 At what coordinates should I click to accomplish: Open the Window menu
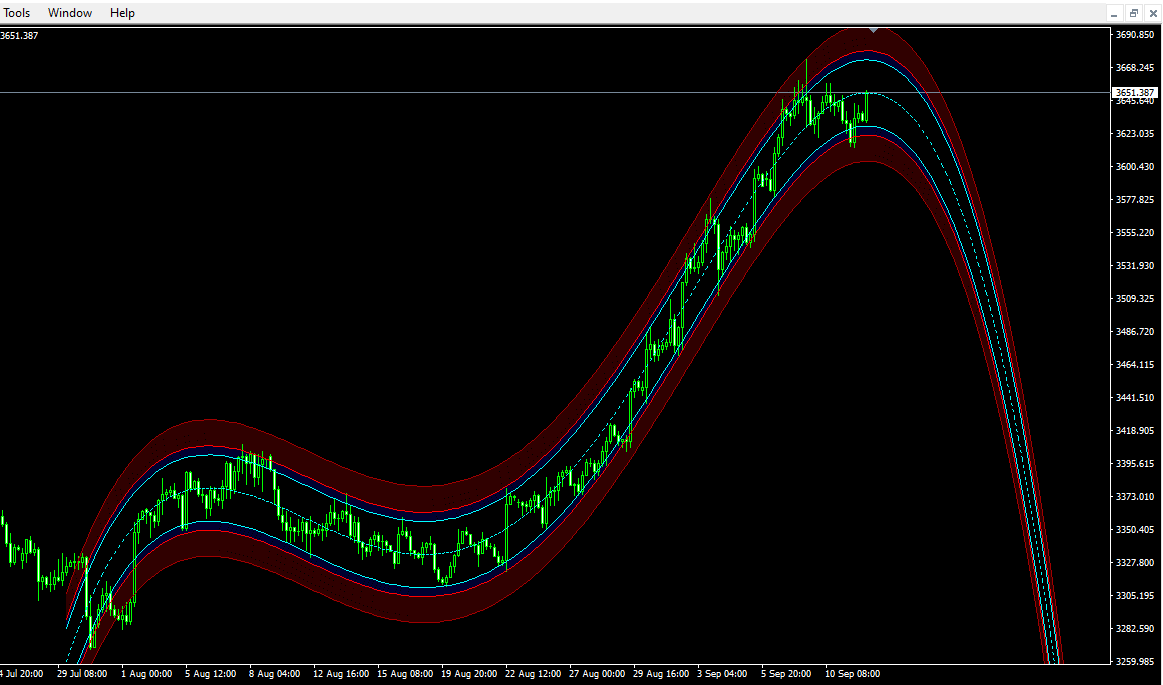tap(70, 12)
